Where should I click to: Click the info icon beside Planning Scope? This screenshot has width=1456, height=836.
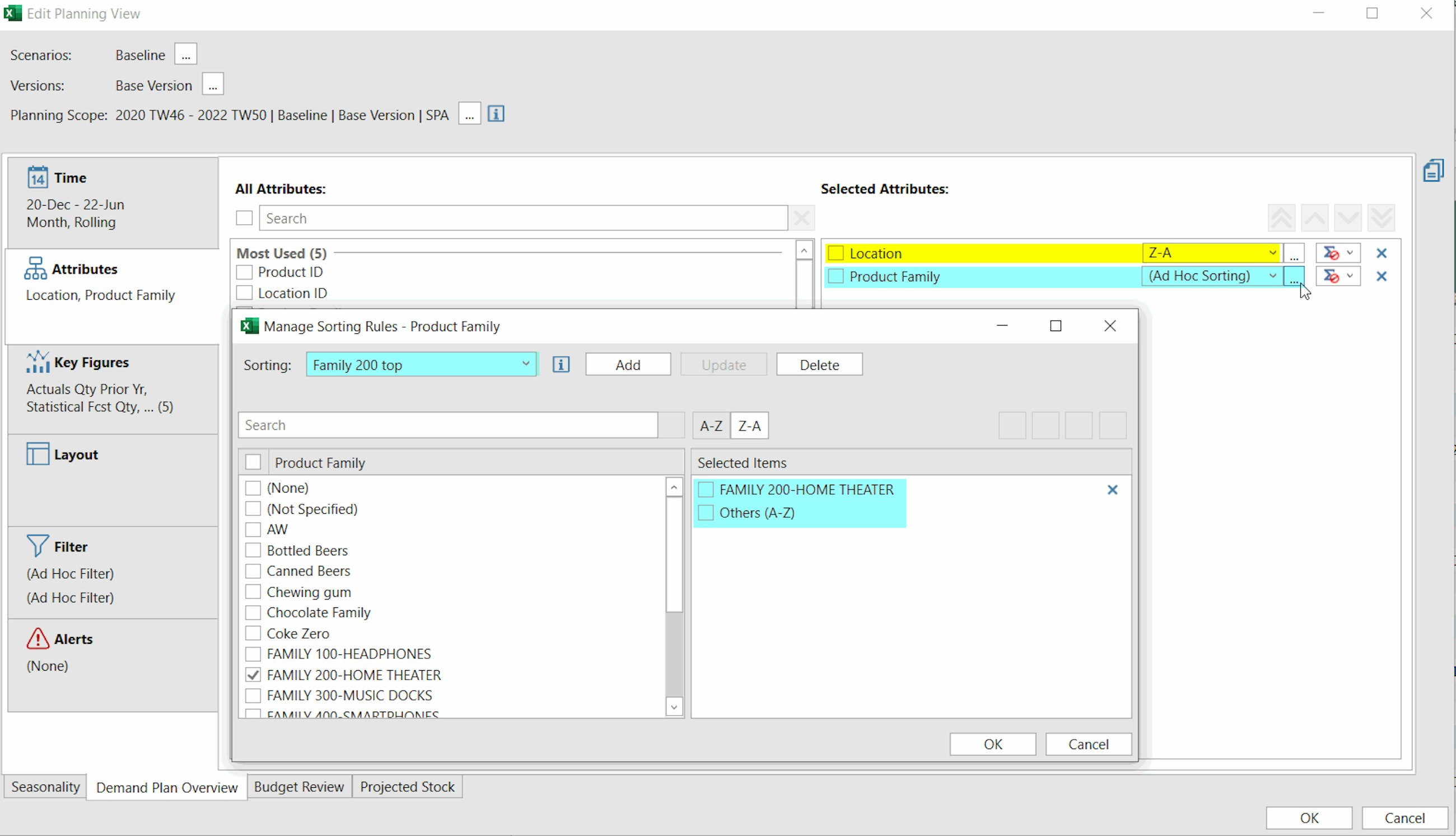pos(495,113)
